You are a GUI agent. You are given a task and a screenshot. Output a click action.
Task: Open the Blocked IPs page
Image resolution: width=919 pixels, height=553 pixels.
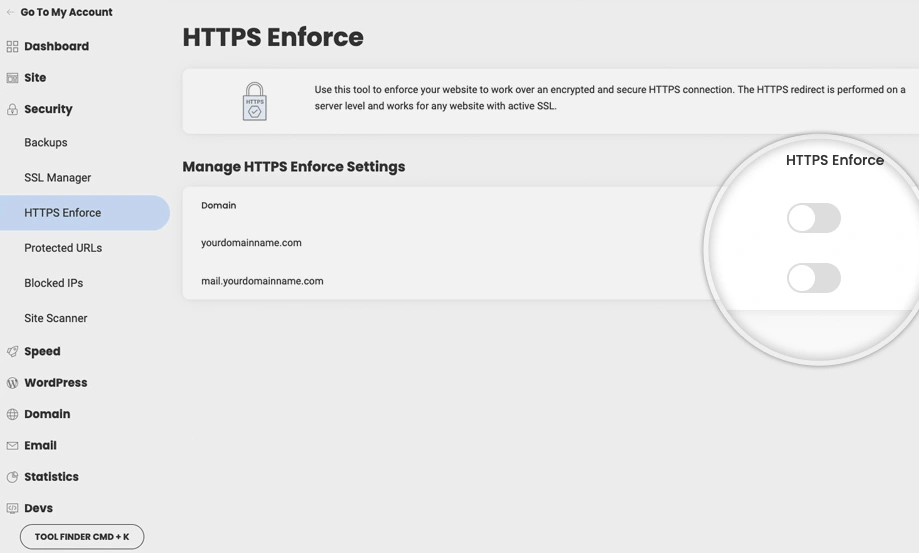[54, 283]
